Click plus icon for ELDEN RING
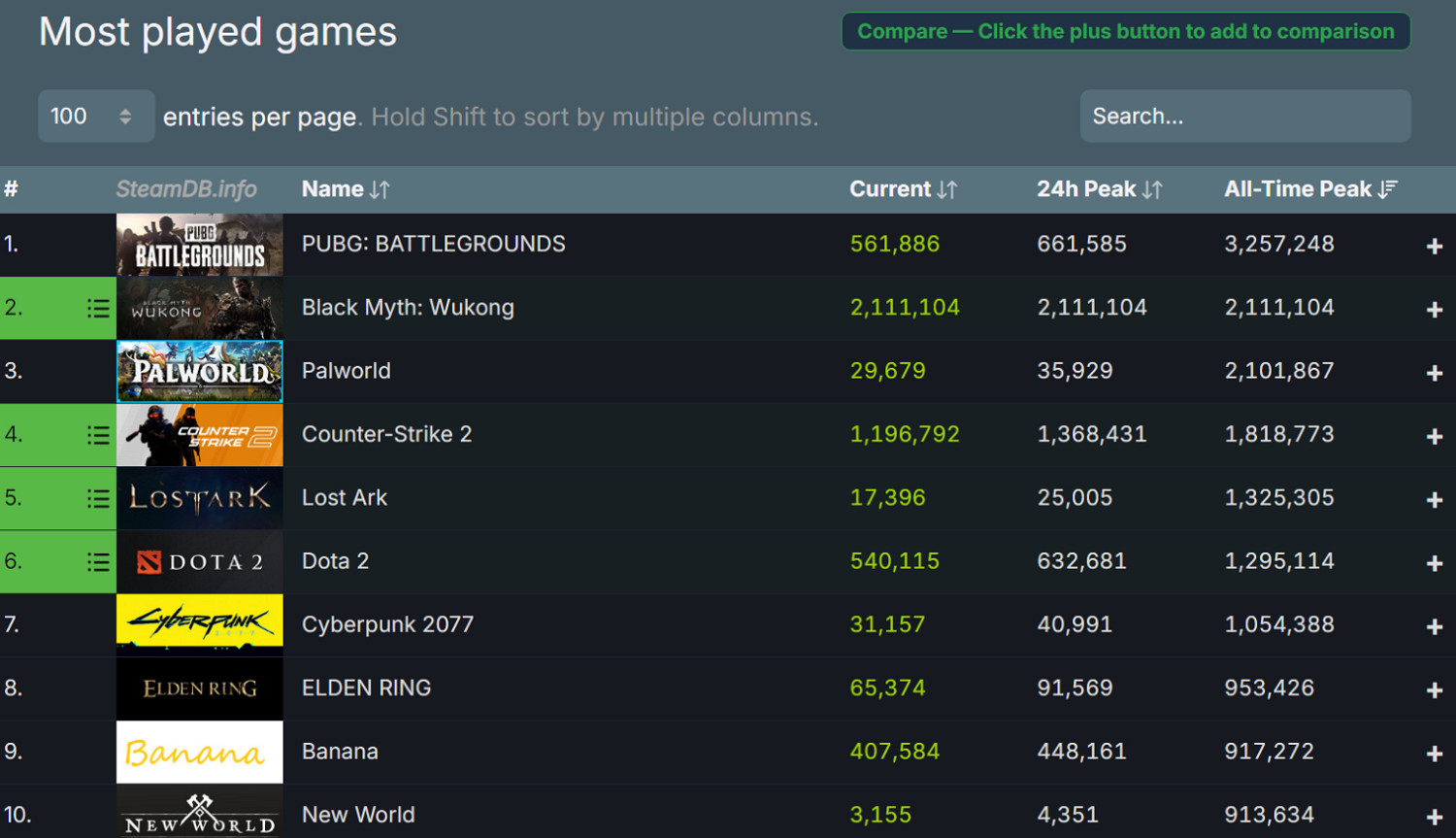 pyautogui.click(x=1434, y=690)
